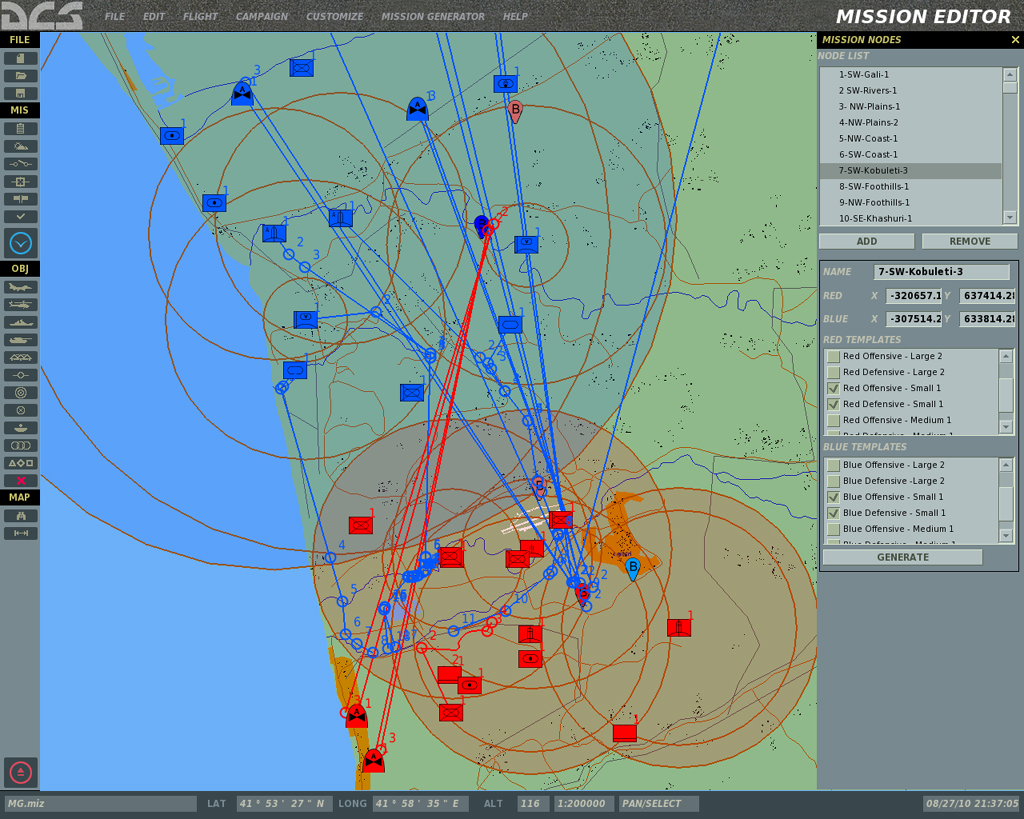This screenshot has height=819, width=1024.
Task: Select the ship group placement tool
Action: pos(20,322)
